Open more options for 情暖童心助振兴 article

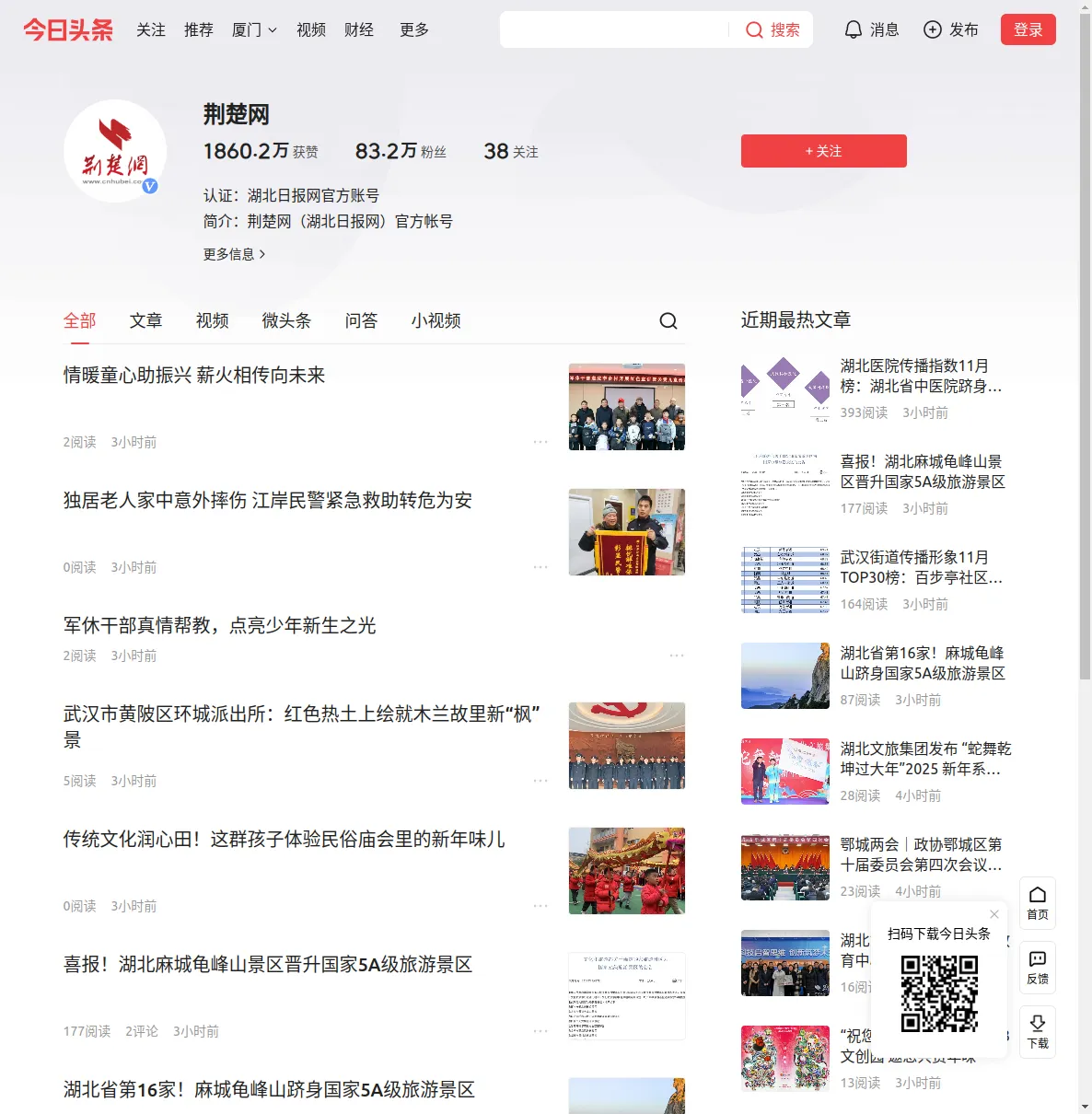point(540,442)
